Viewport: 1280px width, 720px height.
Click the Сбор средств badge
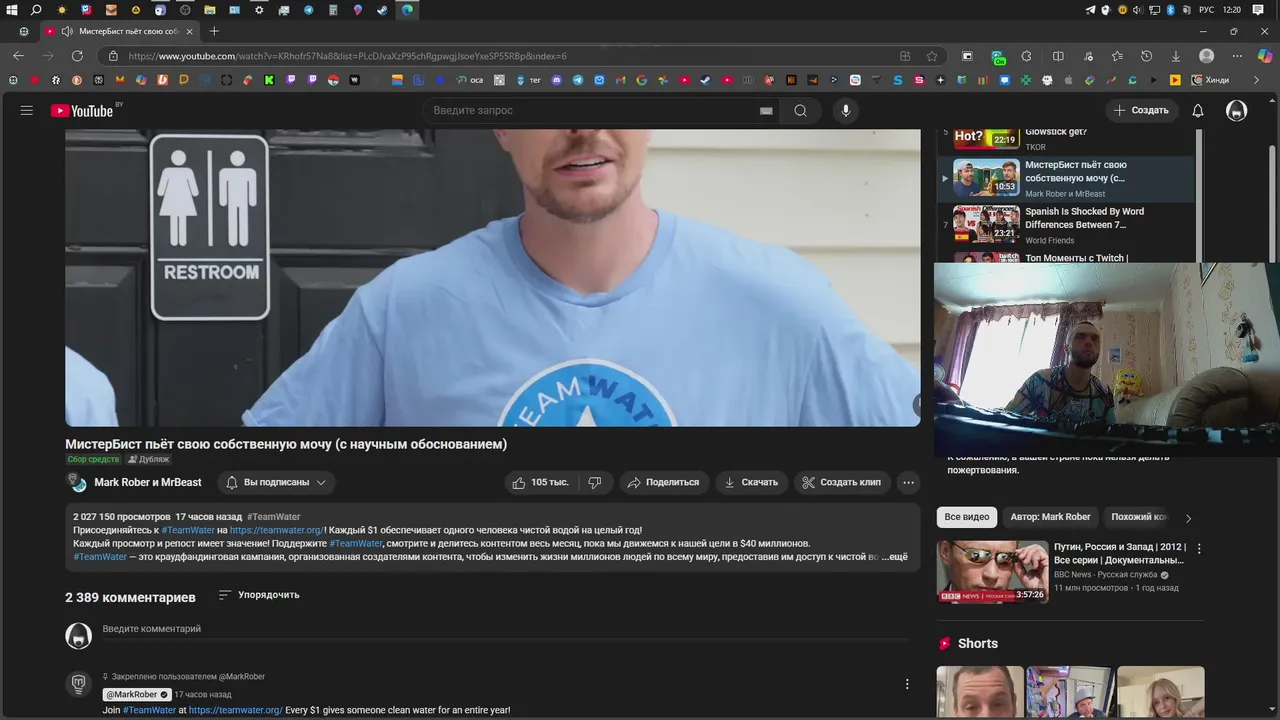[93, 459]
